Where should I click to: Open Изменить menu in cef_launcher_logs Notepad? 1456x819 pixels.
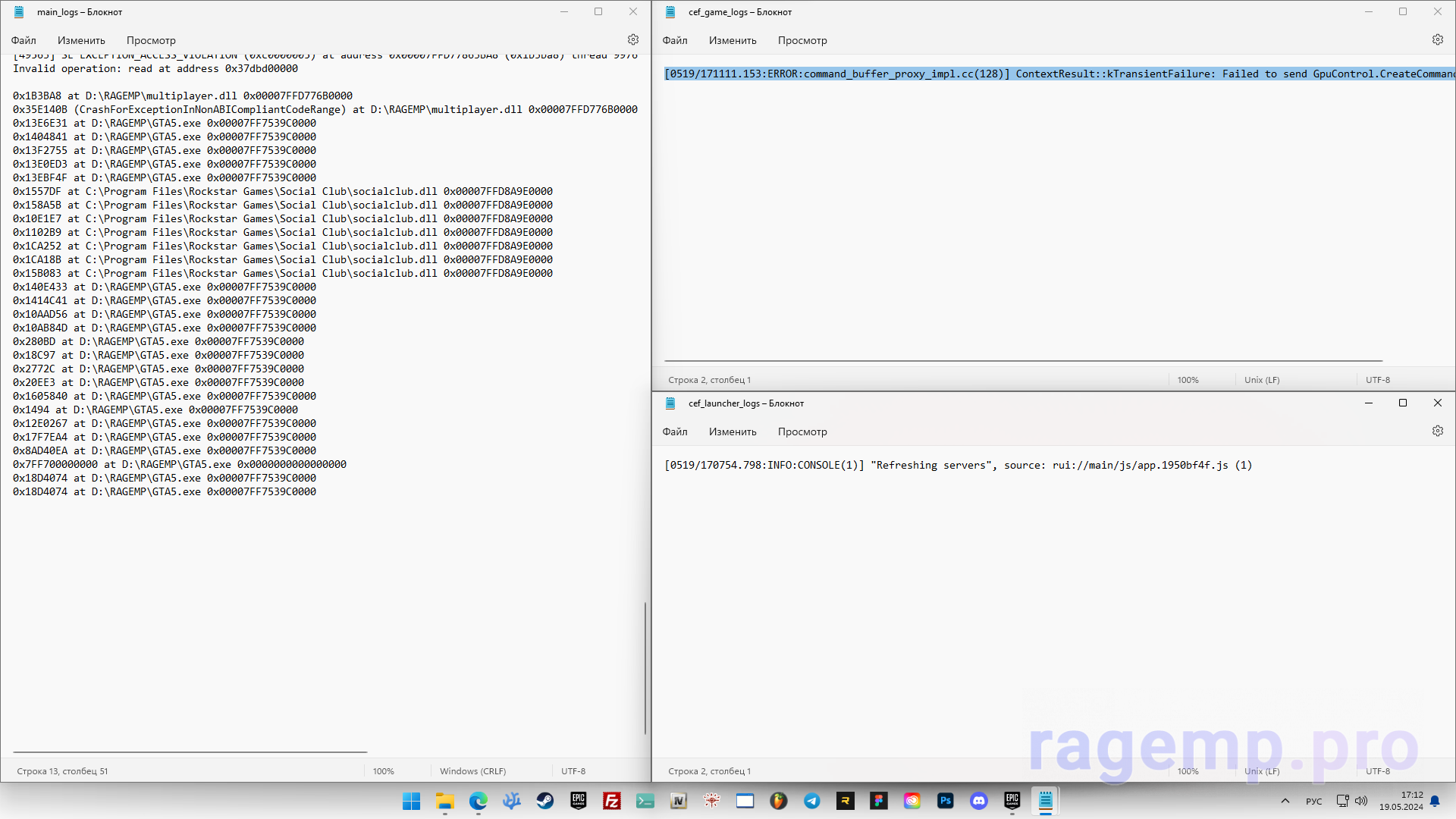tap(733, 431)
